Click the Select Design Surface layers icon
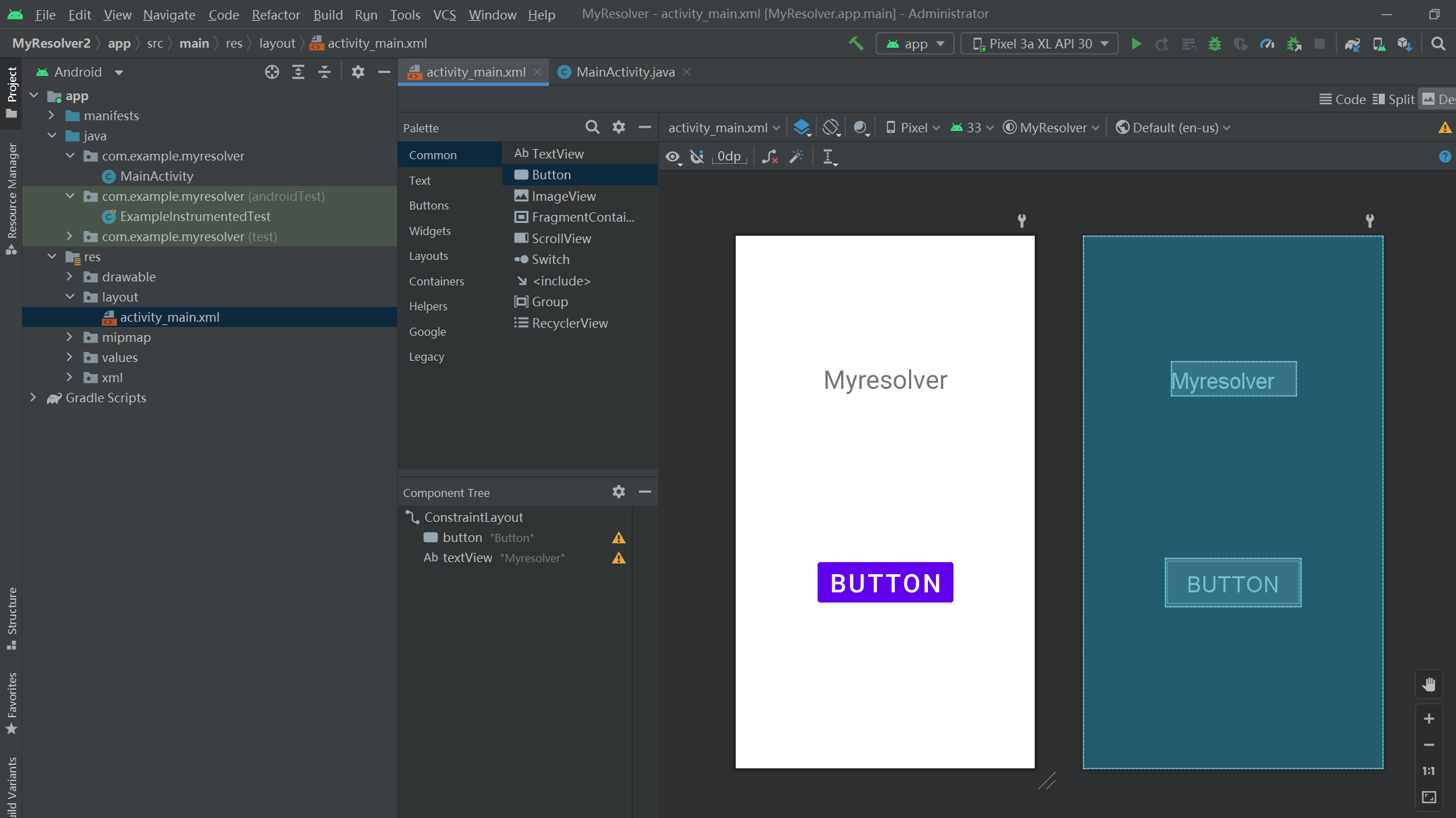The height and width of the screenshot is (818, 1456). click(802, 128)
